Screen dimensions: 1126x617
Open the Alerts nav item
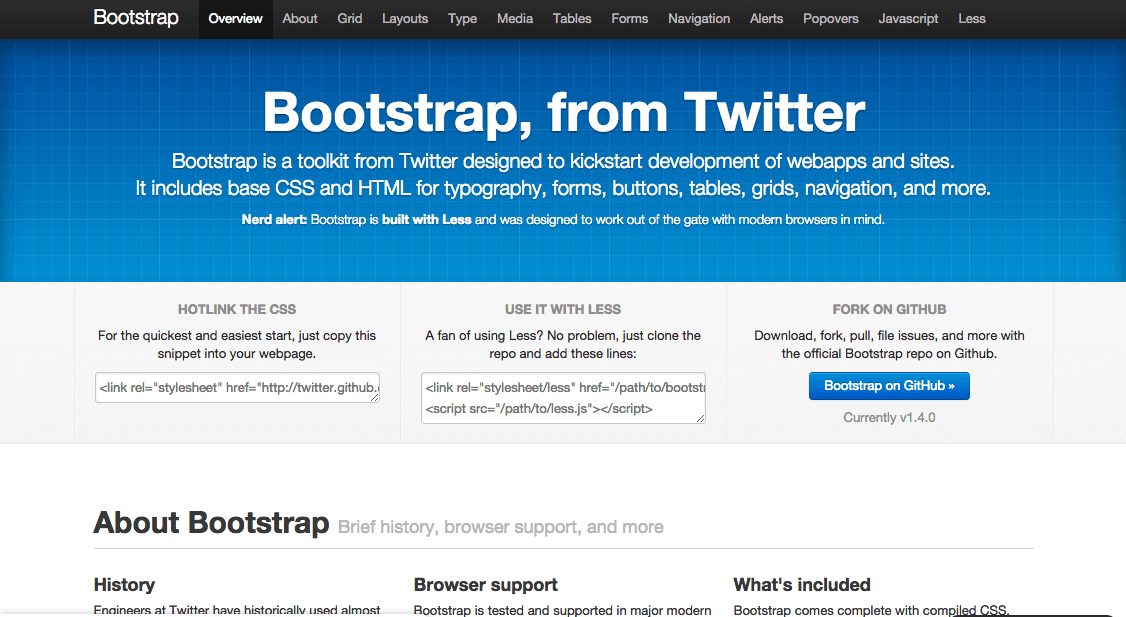click(x=766, y=19)
